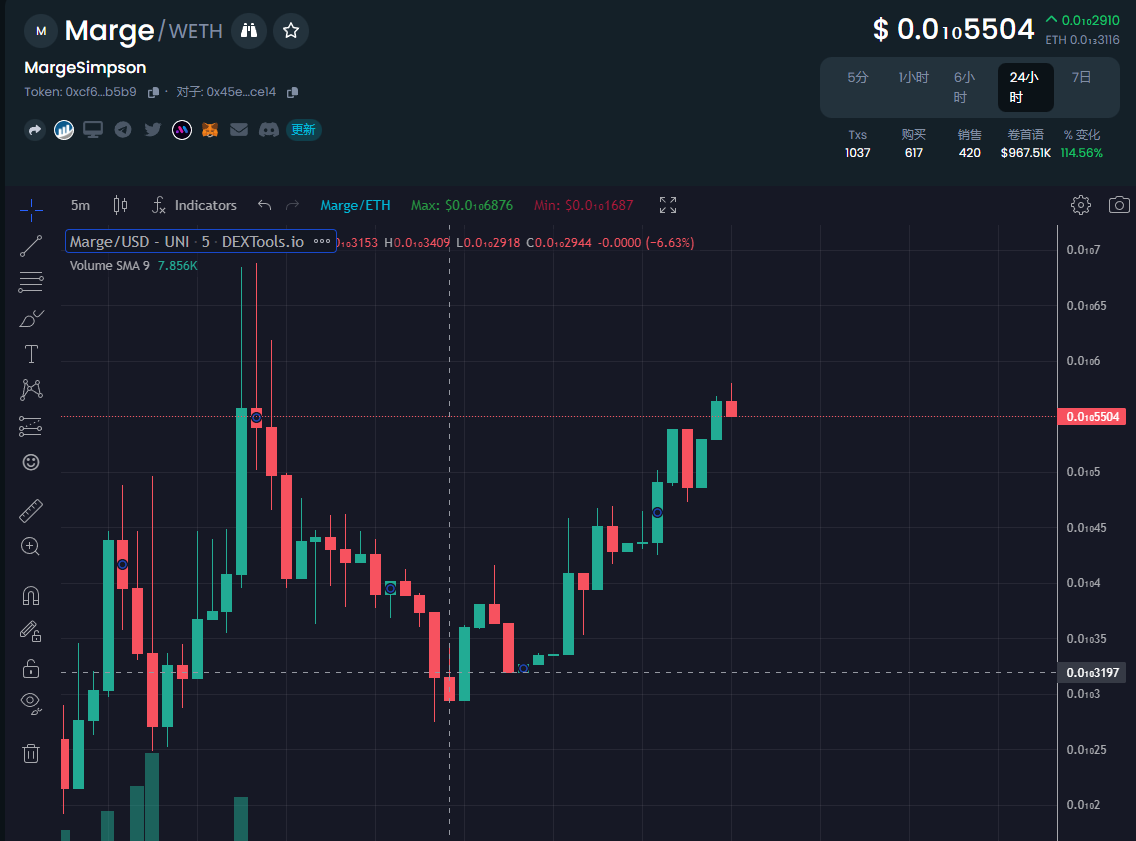Select the pattern drawing tool
Screen dimensions: 1136x841
[x=31, y=390]
